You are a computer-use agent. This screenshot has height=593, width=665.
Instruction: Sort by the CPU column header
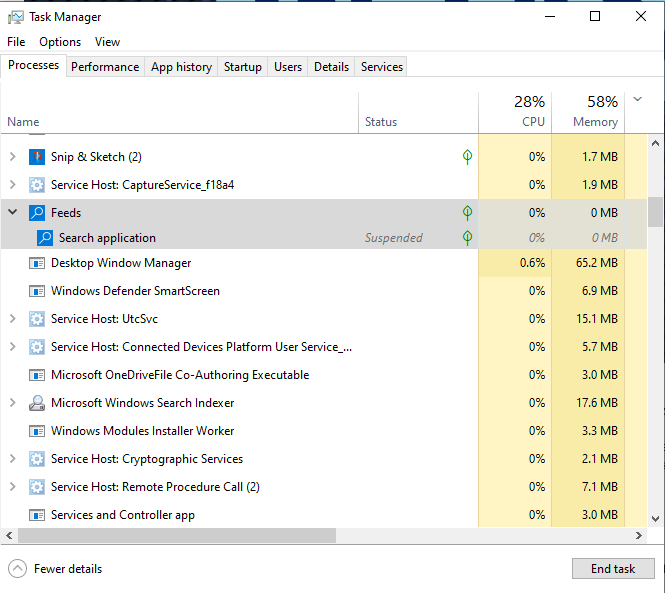(515, 112)
